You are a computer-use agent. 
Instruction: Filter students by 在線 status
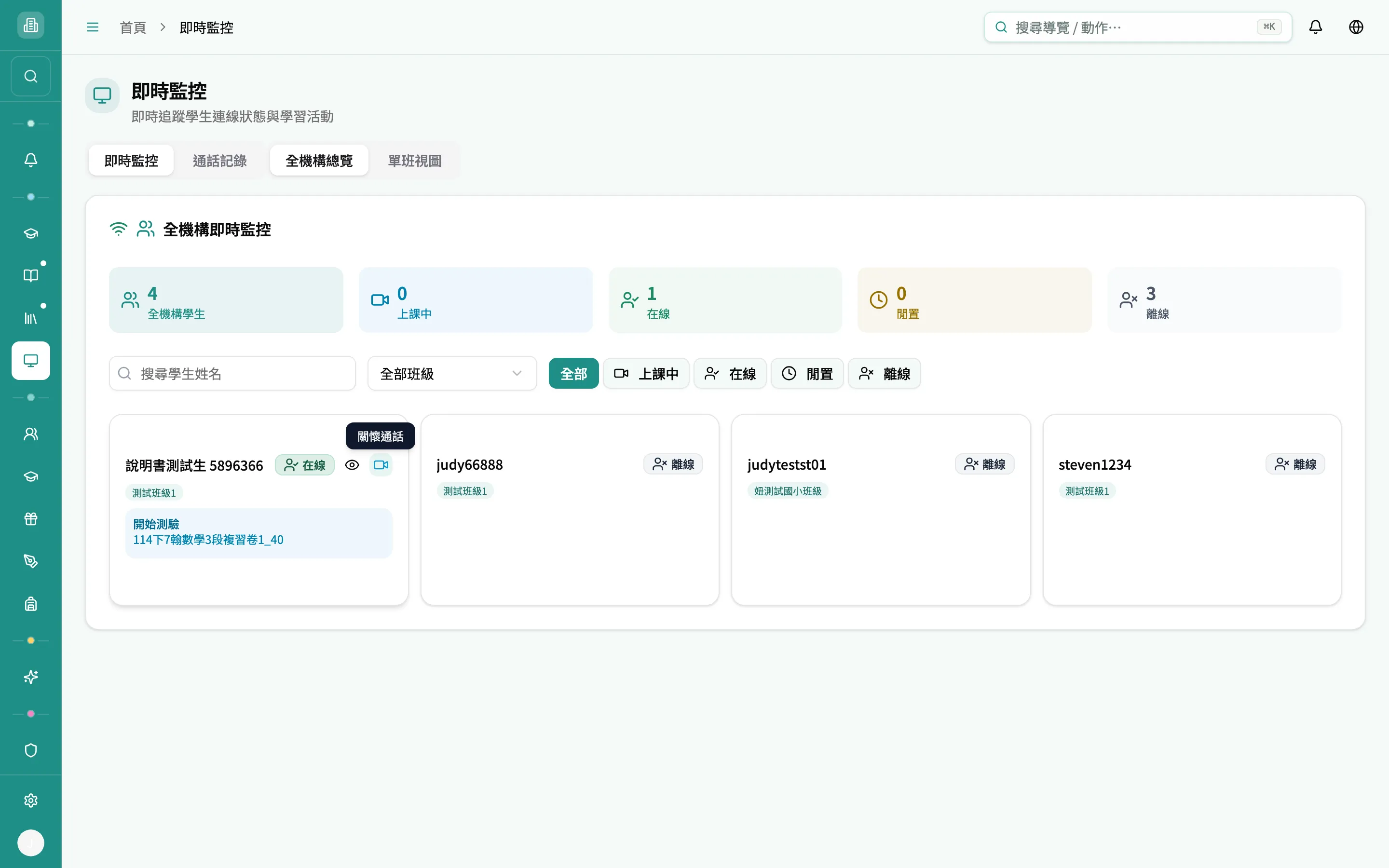coord(730,374)
